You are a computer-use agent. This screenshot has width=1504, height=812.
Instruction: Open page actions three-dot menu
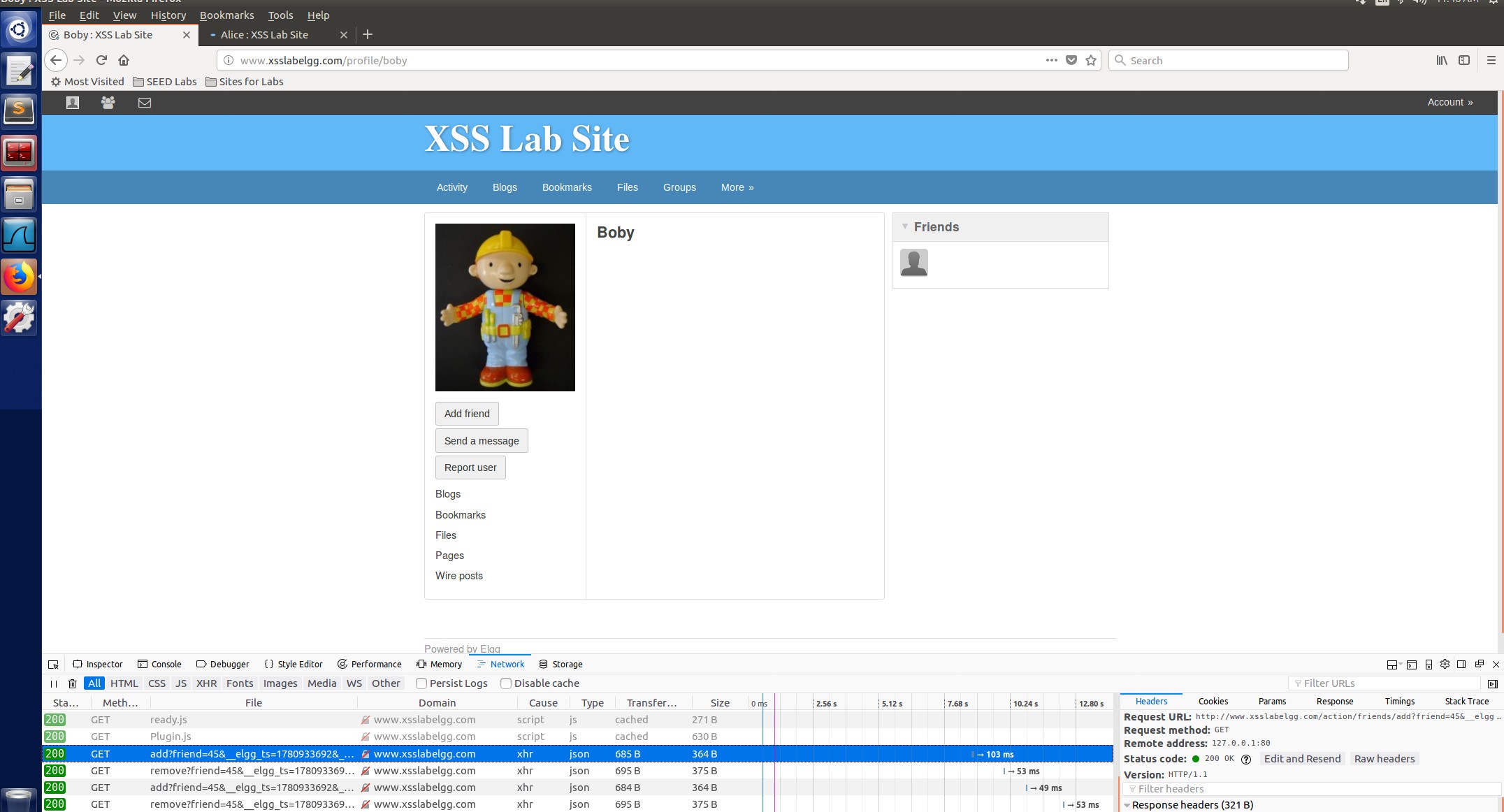1051,60
